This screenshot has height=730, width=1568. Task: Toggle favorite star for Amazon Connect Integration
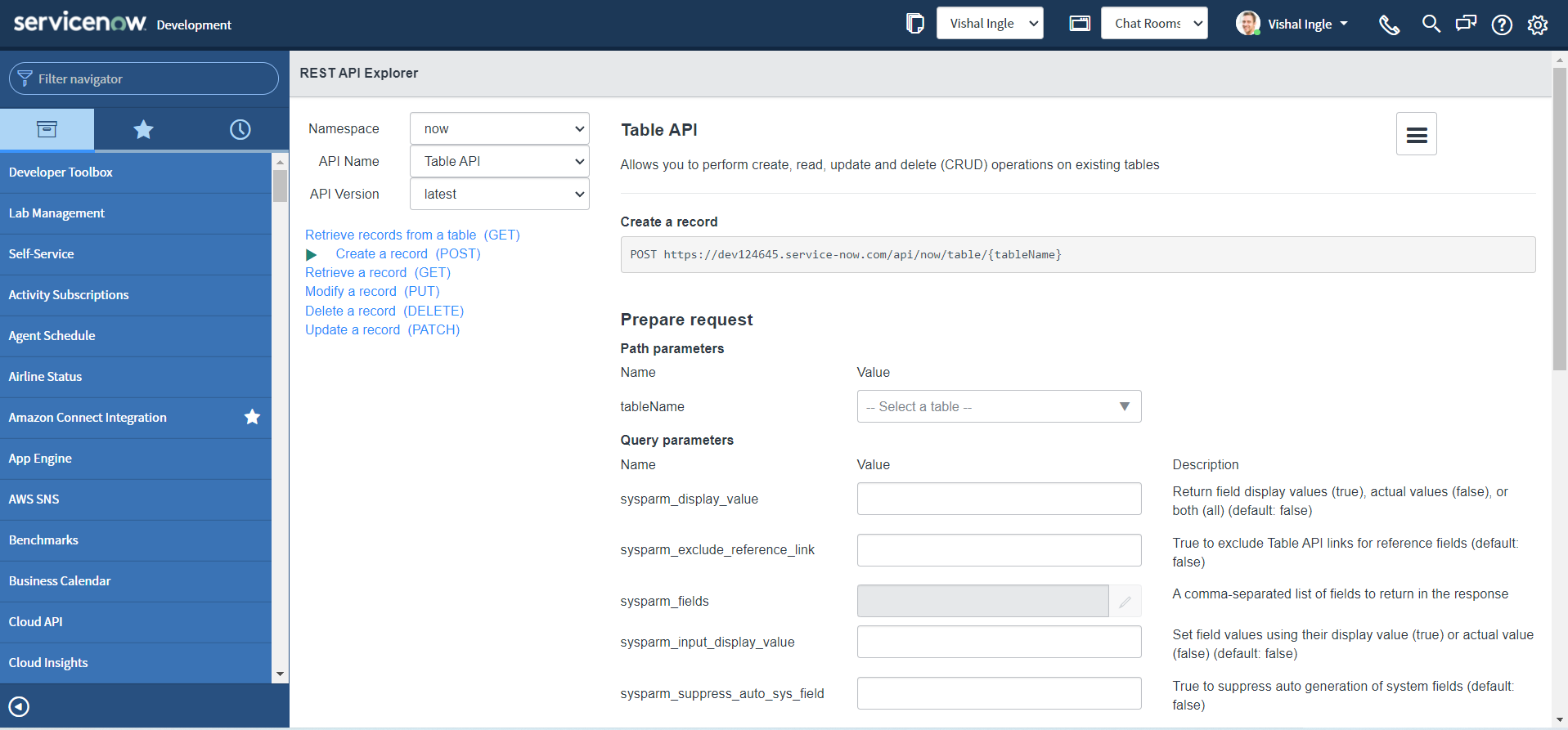[252, 417]
